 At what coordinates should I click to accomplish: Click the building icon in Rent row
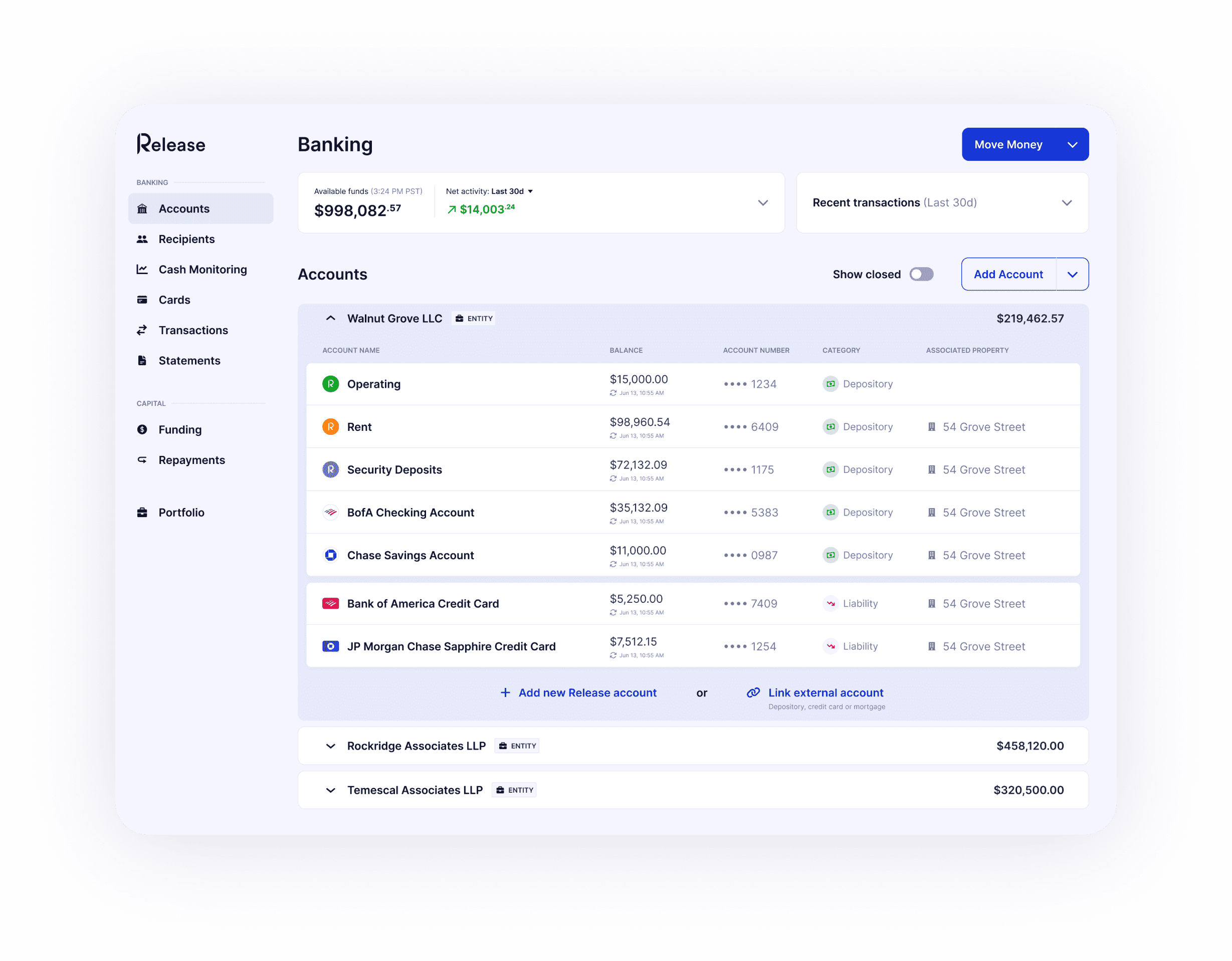pos(932,427)
